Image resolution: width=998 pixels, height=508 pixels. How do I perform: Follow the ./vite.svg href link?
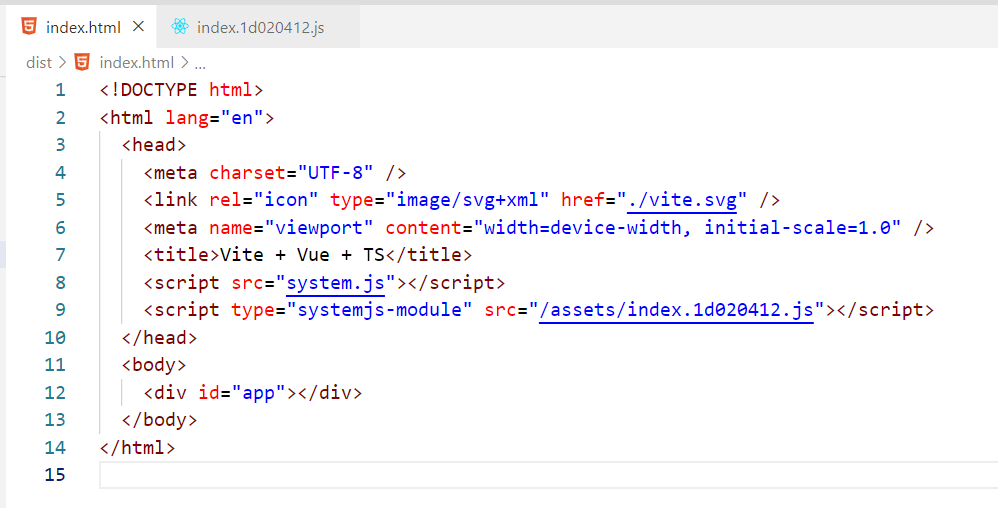[x=682, y=200]
